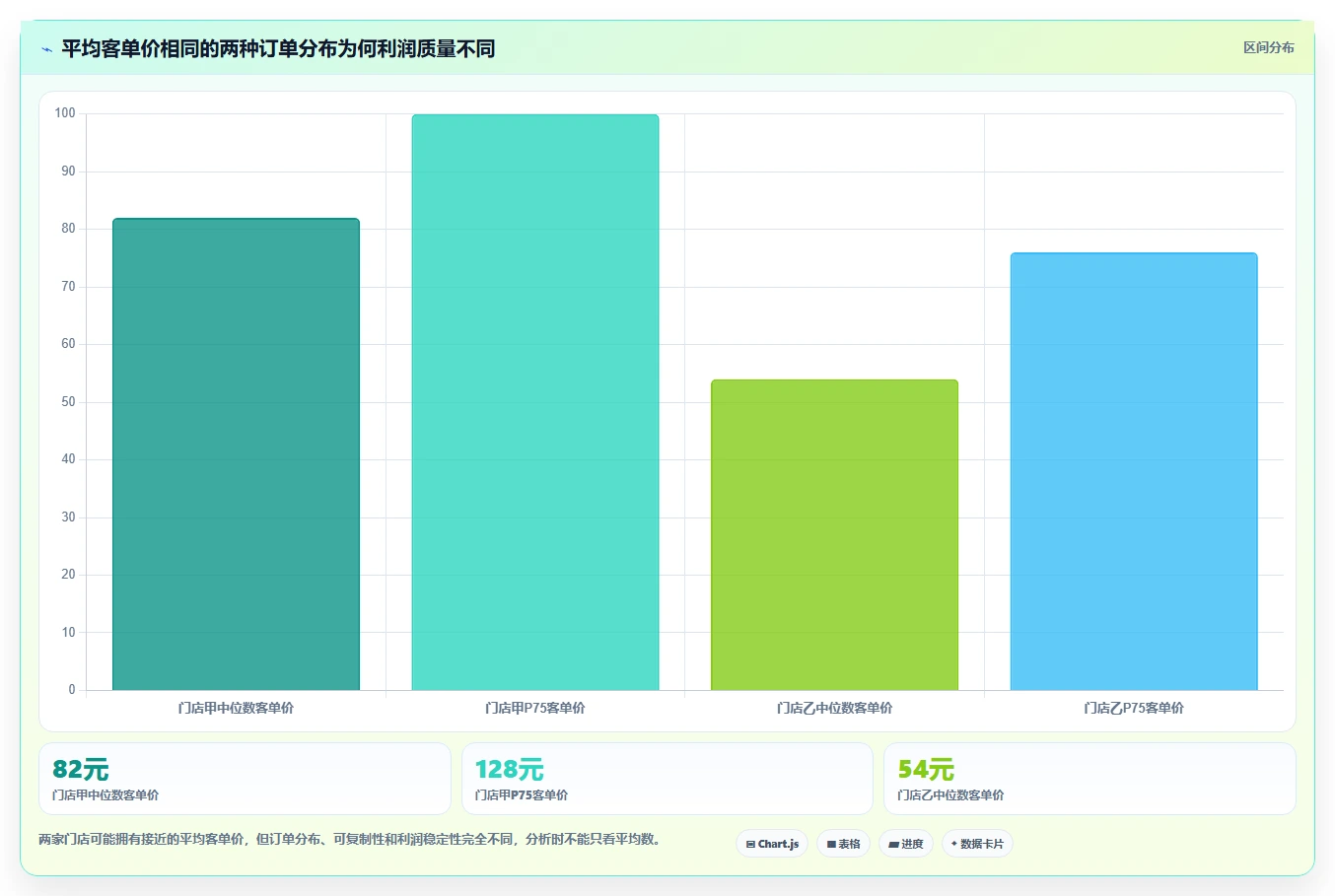Click y-axis value 0
1335x896 pixels.
pos(72,690)
